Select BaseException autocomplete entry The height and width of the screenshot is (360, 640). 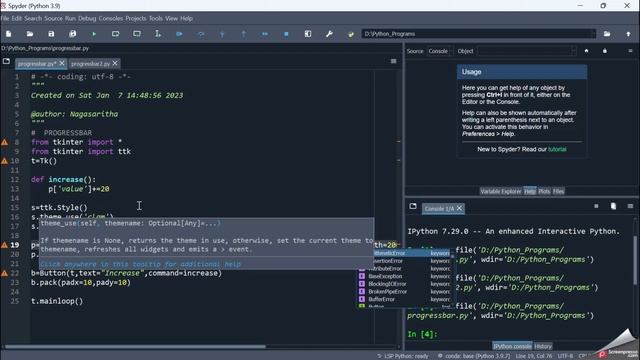pos(404,276)
